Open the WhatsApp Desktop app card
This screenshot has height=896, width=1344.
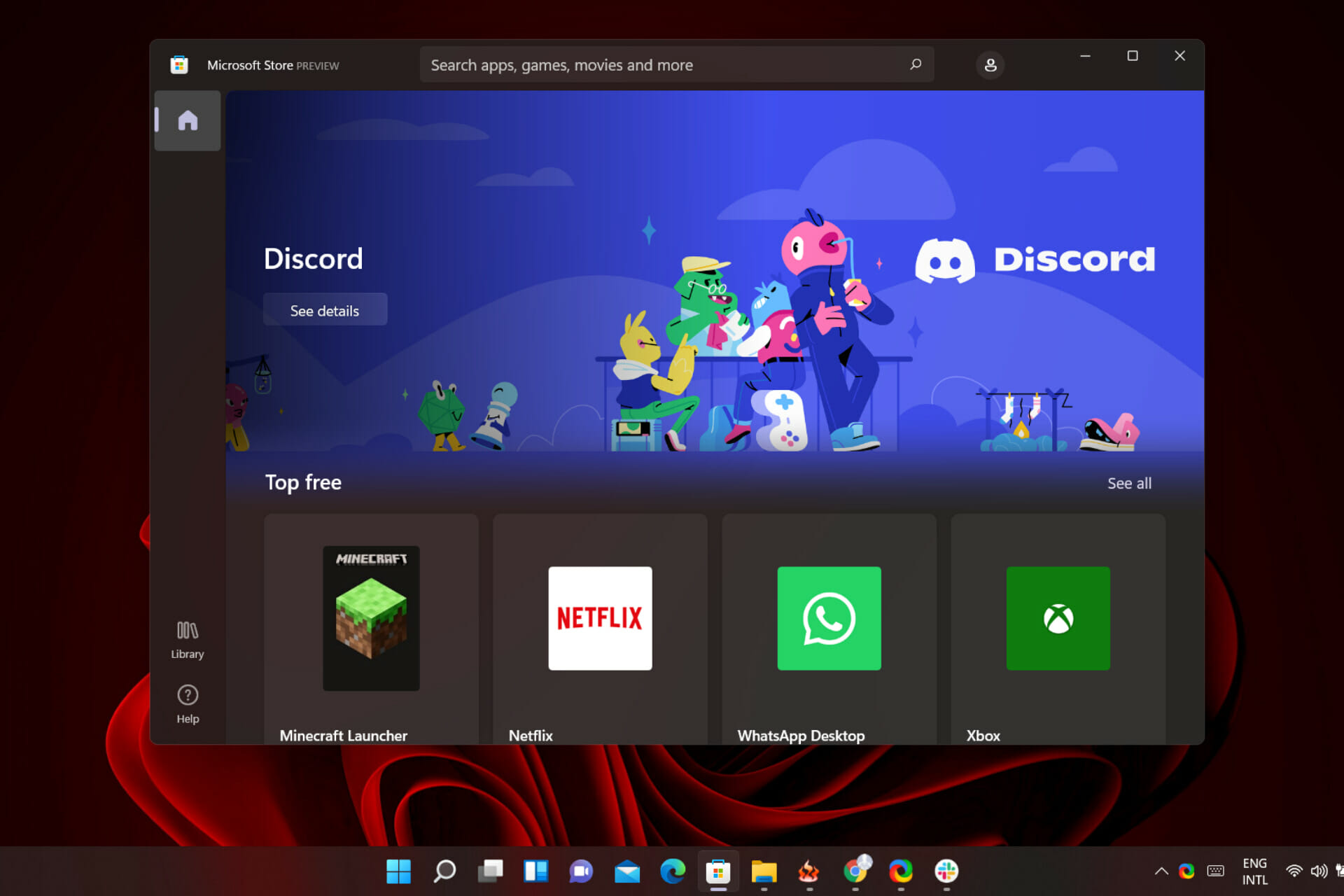coord(829,629)
